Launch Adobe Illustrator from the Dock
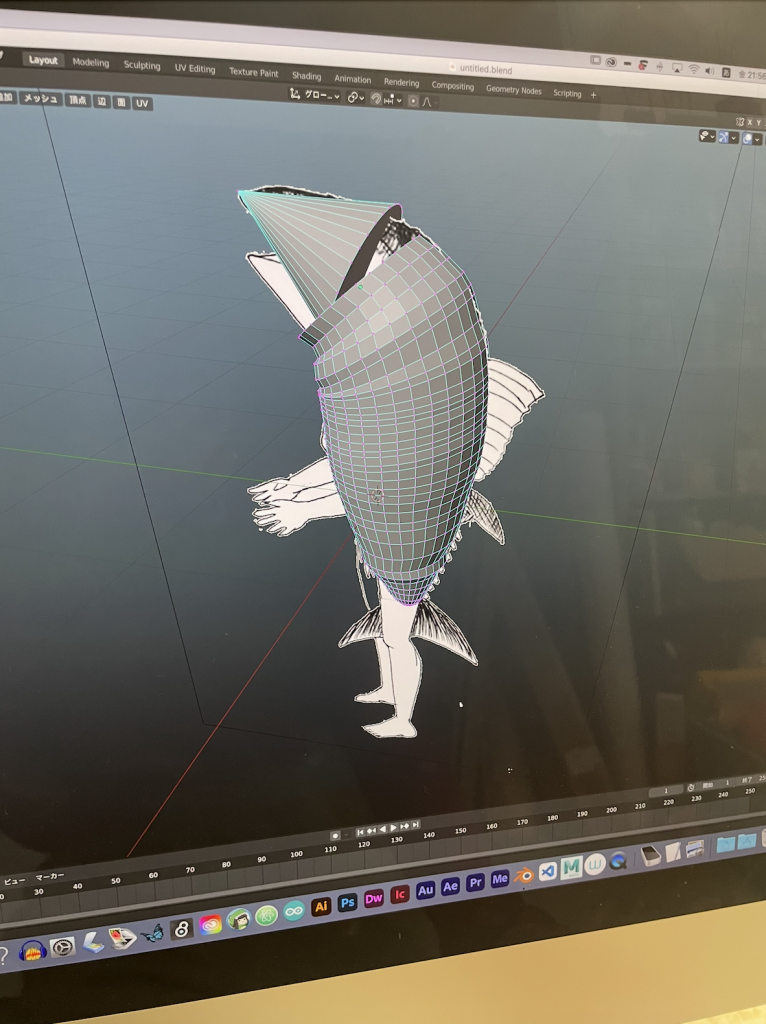The height and width of the screenshot is (1024, 766). (321, 906)
